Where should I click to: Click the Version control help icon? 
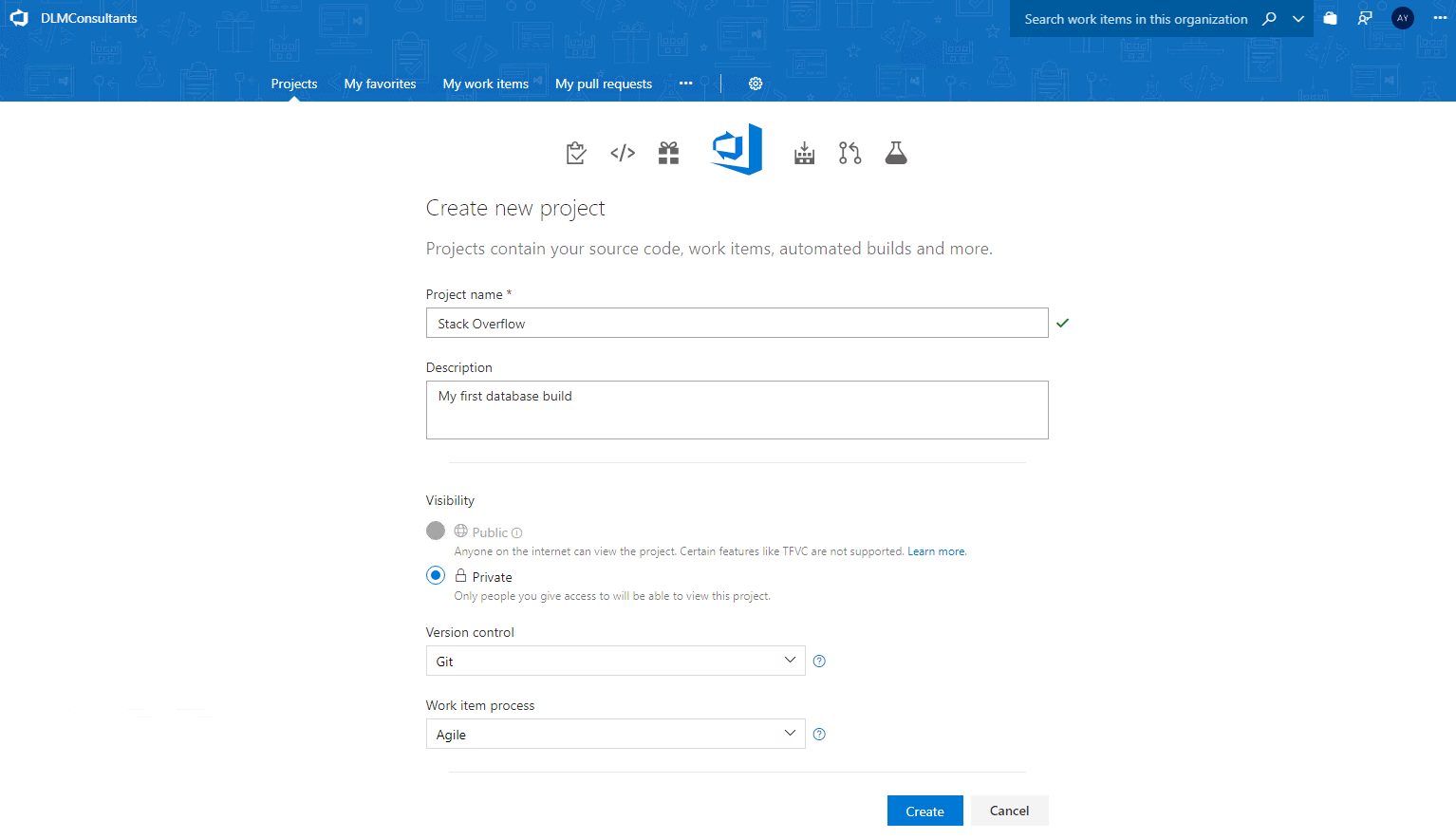pyautogui.click(x=820, y=662)
